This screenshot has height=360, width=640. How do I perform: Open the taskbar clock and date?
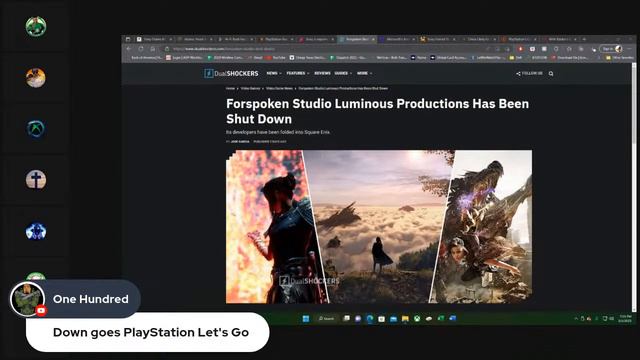click(625, 318)
